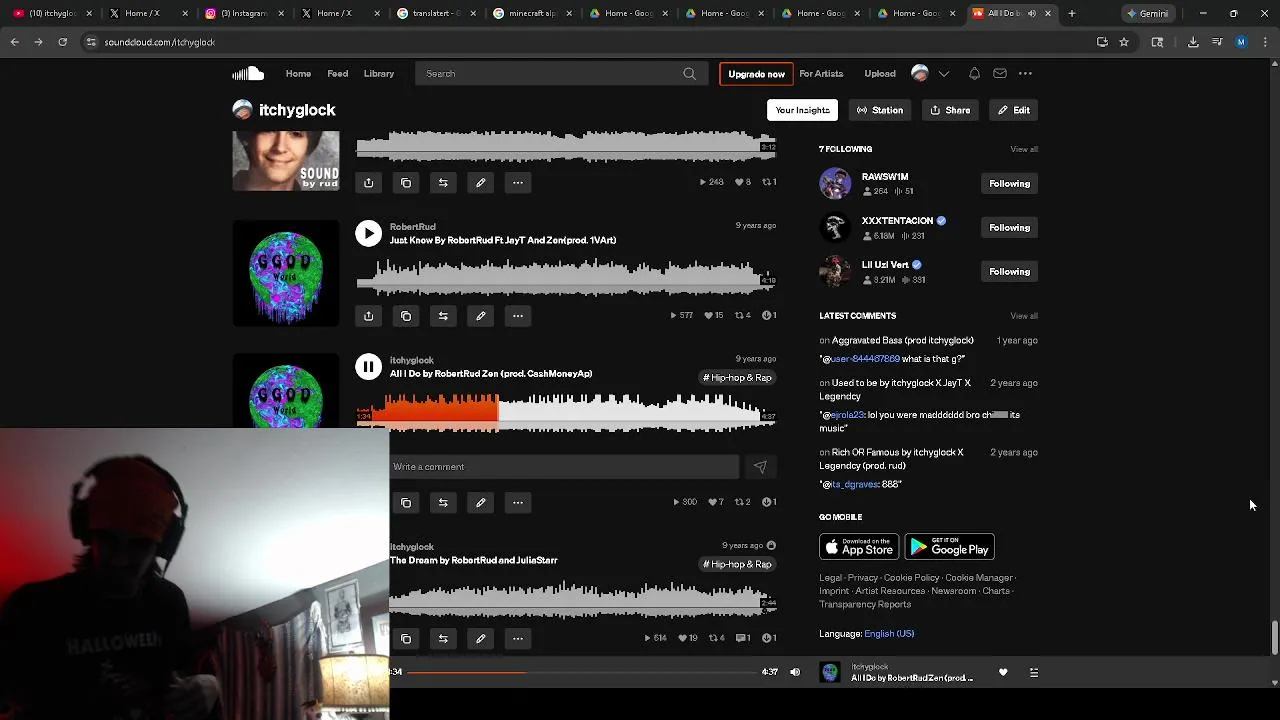The height and width of the screenshot is (720, 1280).
Task: Open the notifications bell
Action: coord(974,73)
